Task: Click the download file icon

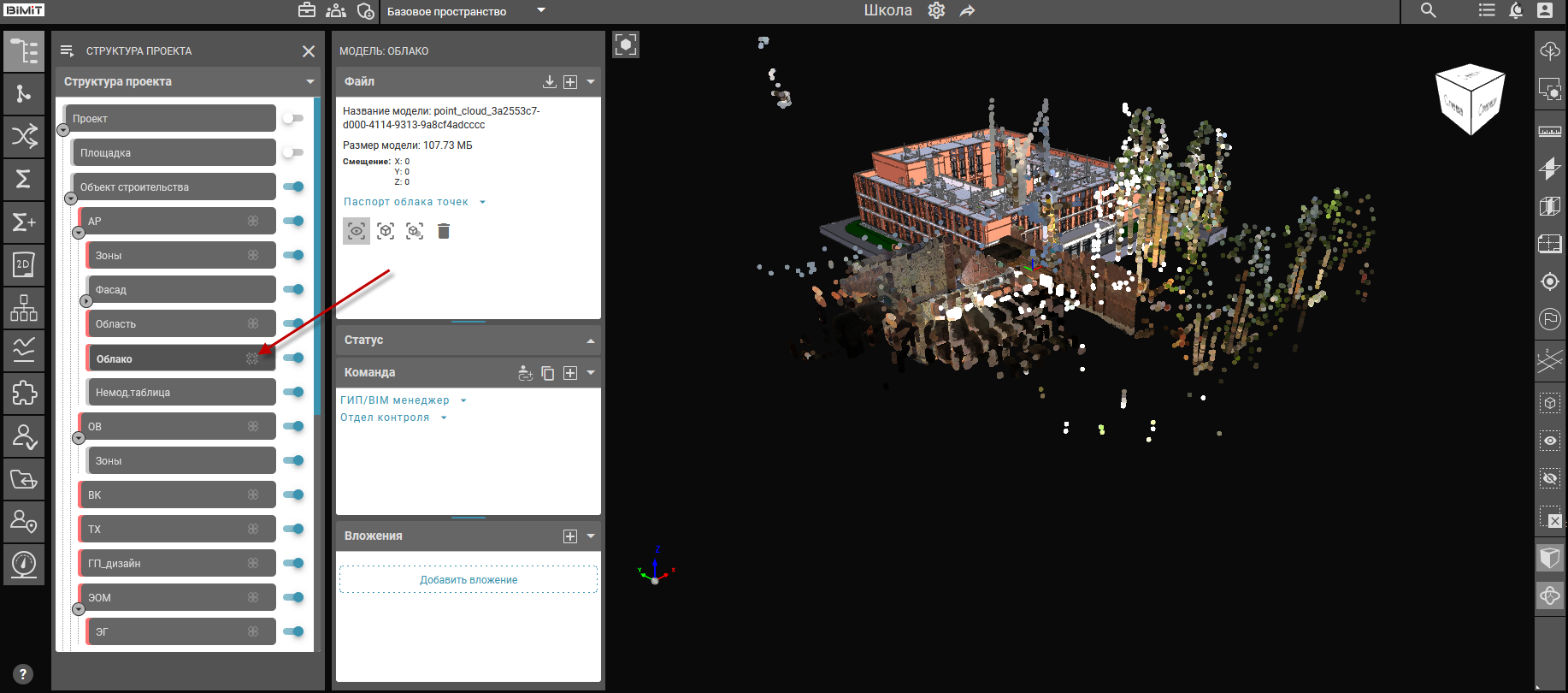Action: 549,81
